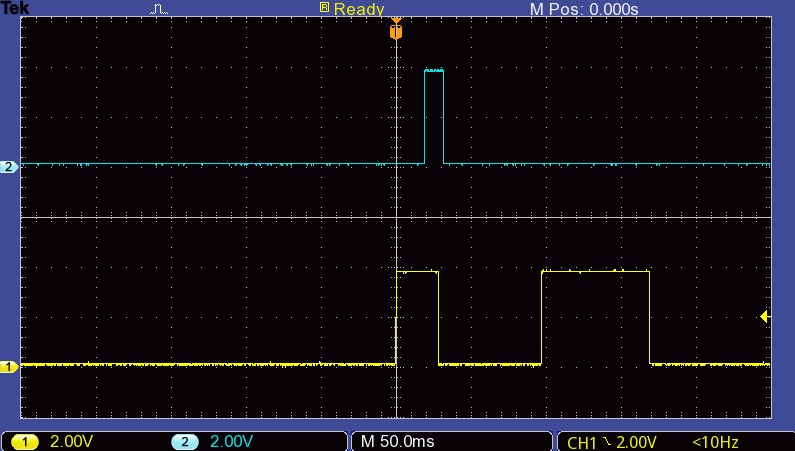Click the top of the first yellow pulse
Screen dimensions: 795x451
click(x=417, y=272)
